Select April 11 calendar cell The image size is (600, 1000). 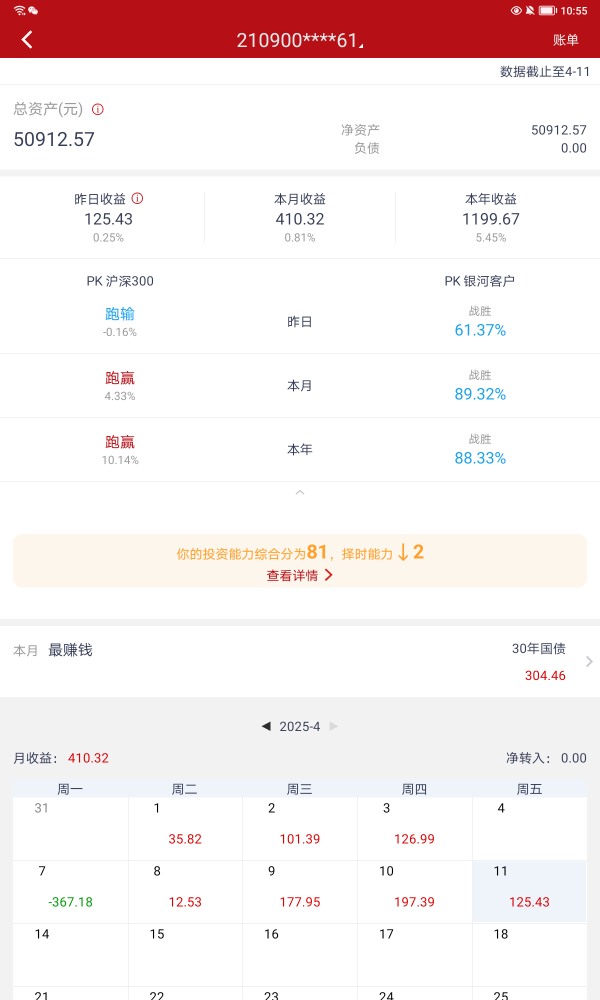click(x=529, y=891)
